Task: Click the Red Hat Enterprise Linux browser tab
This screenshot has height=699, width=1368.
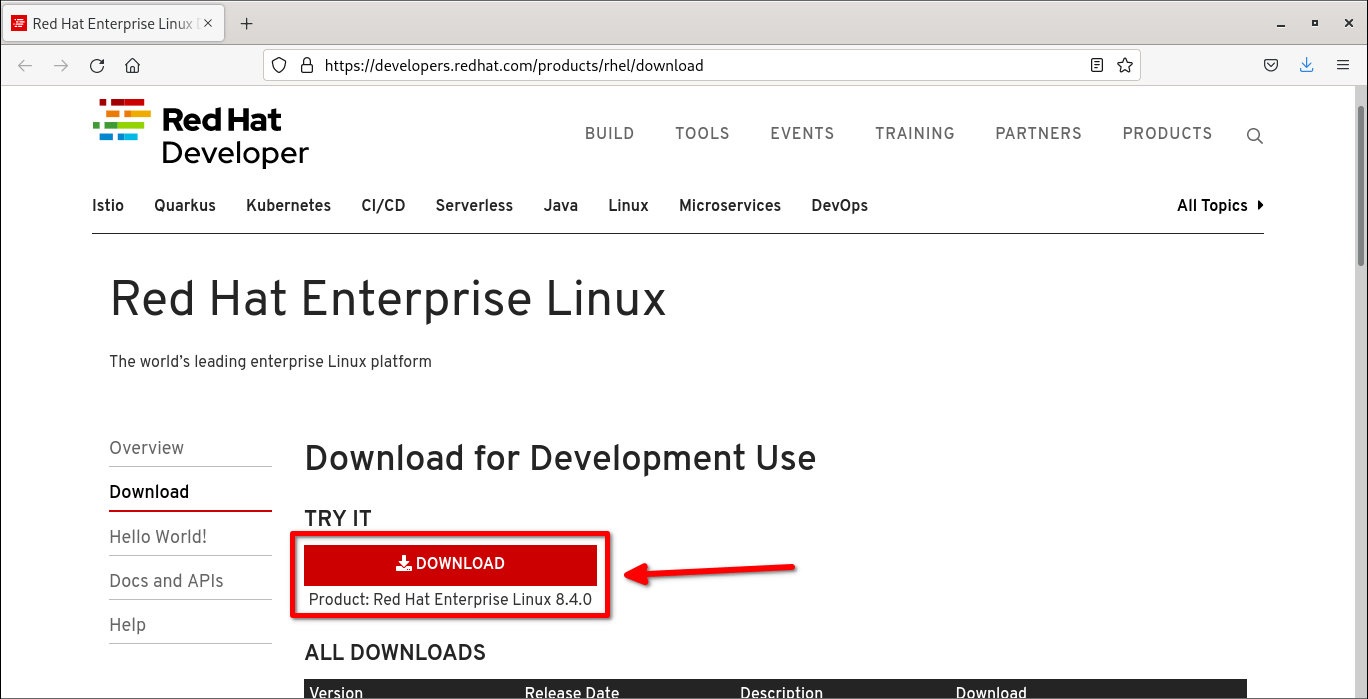Action: [x=113, y=24]
